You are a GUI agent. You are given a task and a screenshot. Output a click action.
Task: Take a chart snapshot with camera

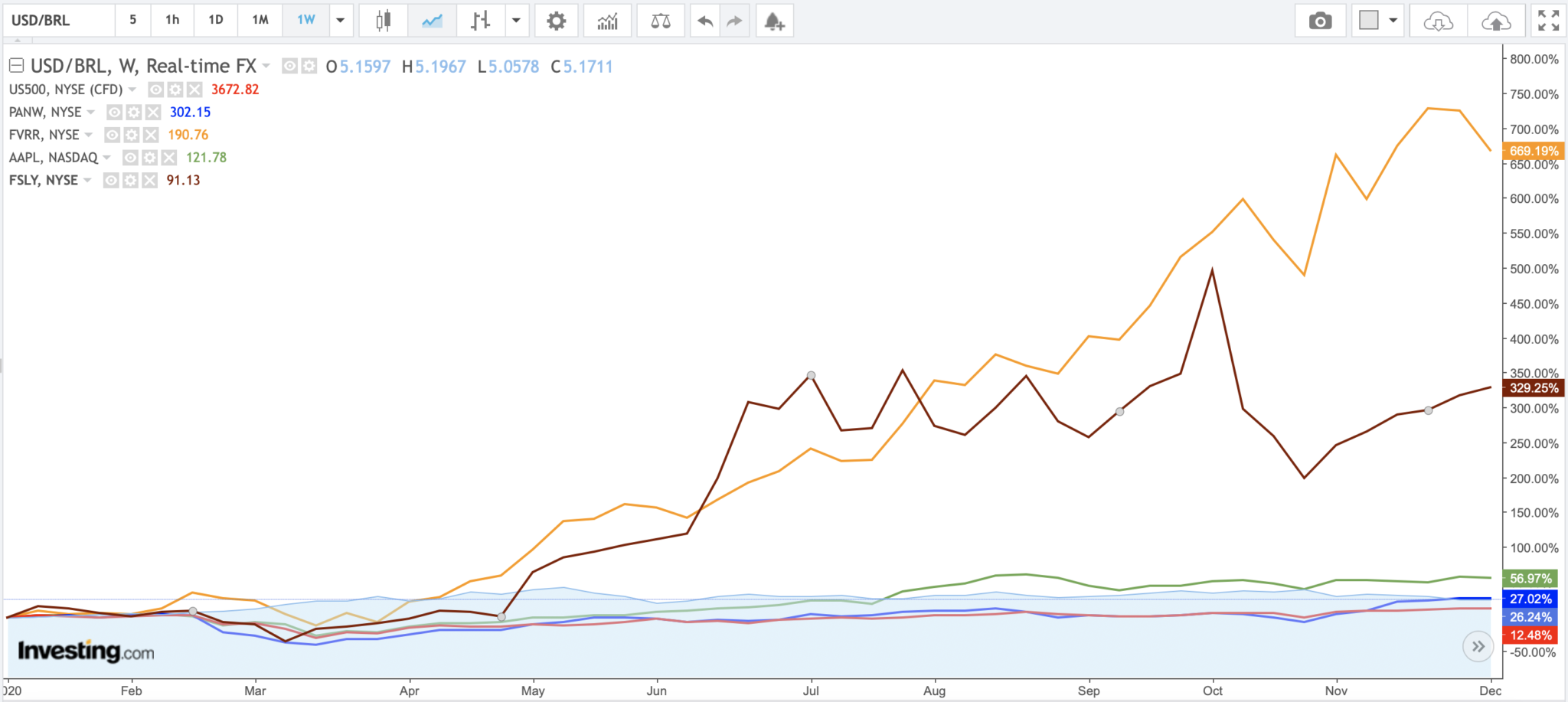(1320, 21)
